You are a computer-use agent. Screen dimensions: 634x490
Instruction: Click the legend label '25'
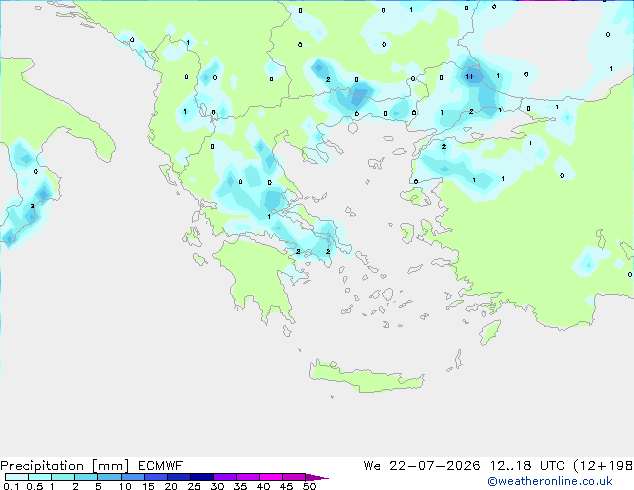[x=194, y=486]
